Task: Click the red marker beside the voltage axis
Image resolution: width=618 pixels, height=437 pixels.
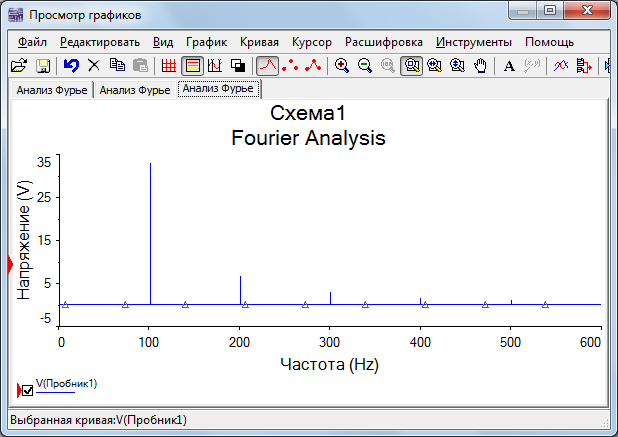Action: pyautogui.click(x=10, y=264)
